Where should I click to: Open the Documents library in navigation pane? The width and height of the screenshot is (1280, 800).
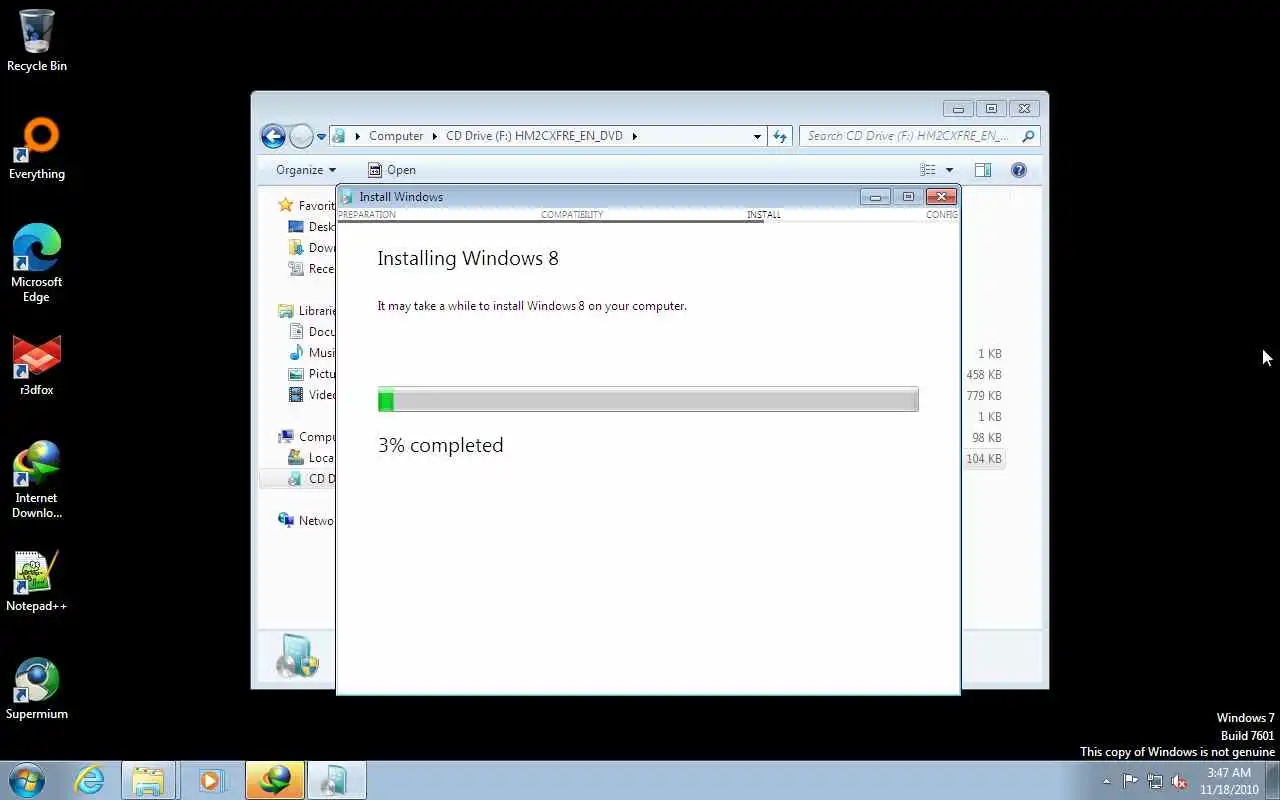click(311, 332)
